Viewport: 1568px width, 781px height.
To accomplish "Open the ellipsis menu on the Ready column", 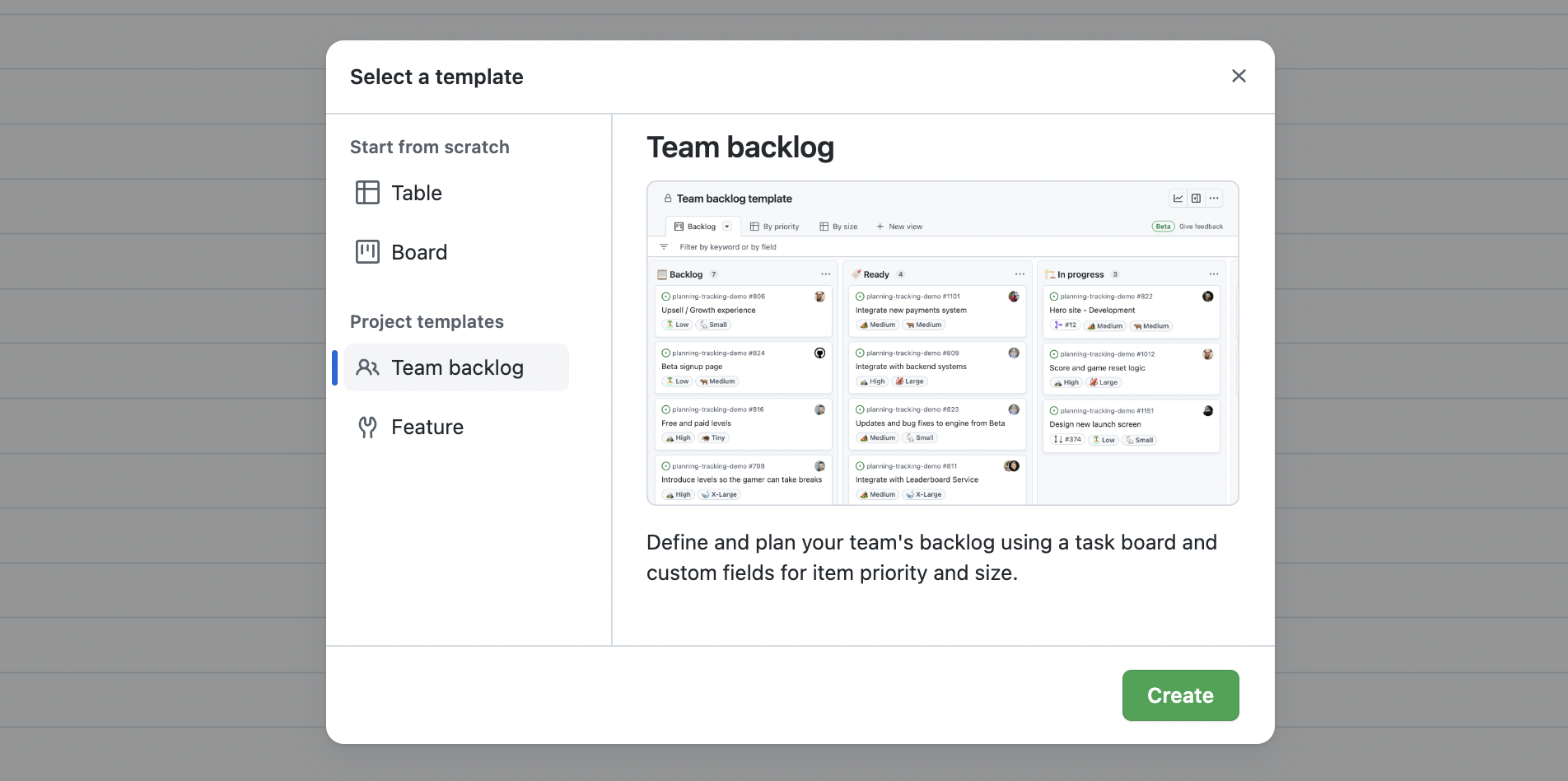I will (1020, 273).
